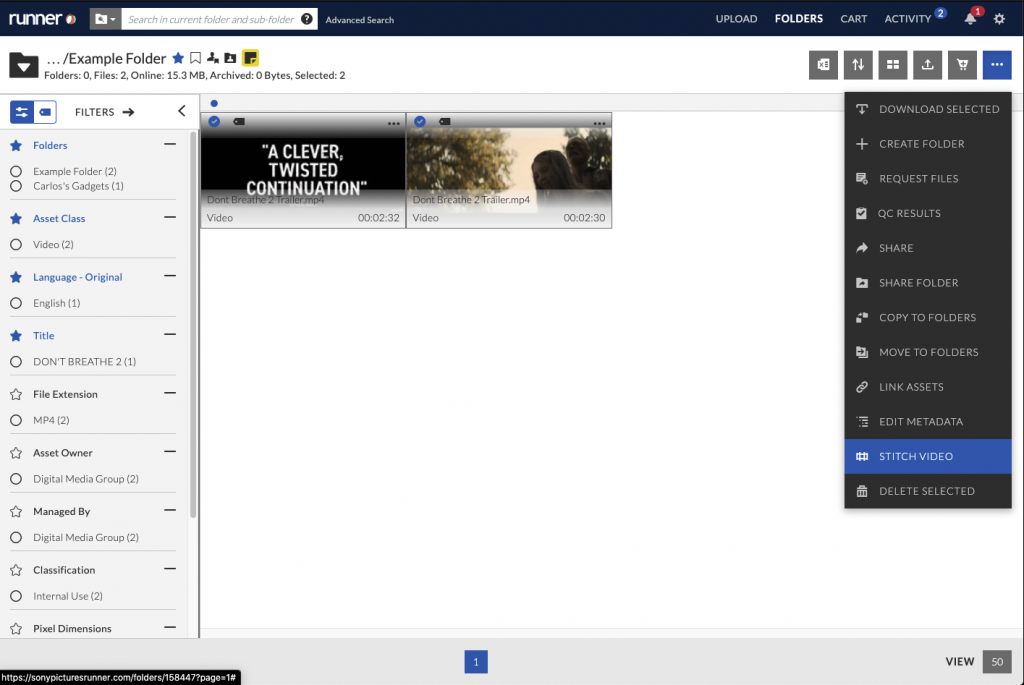Collapse the Folders filter group
Image resolution: width=1024 pixels, height=685 pixels.
coord(170,144)
